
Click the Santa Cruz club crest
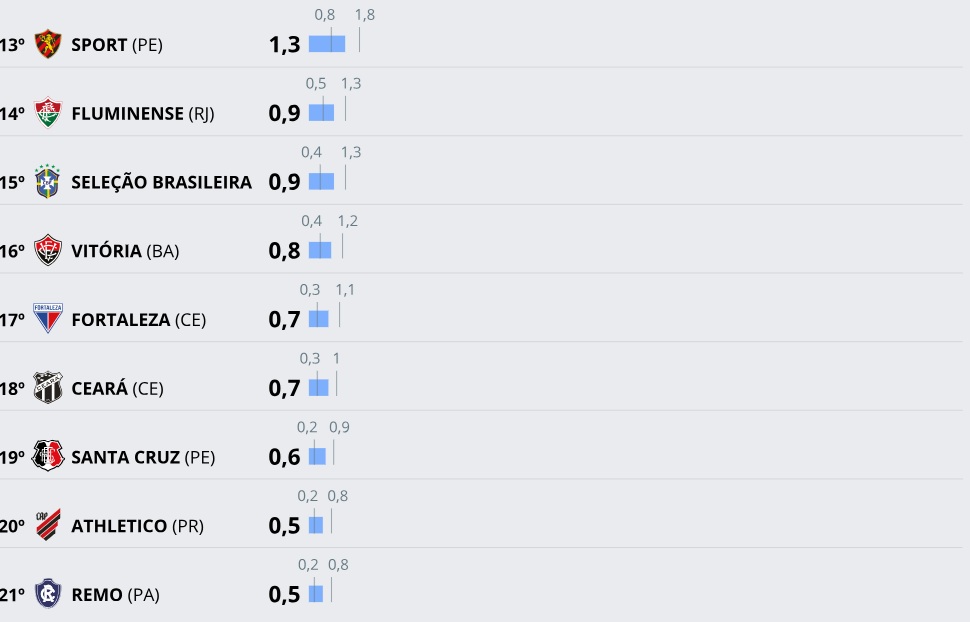[48, 456]
